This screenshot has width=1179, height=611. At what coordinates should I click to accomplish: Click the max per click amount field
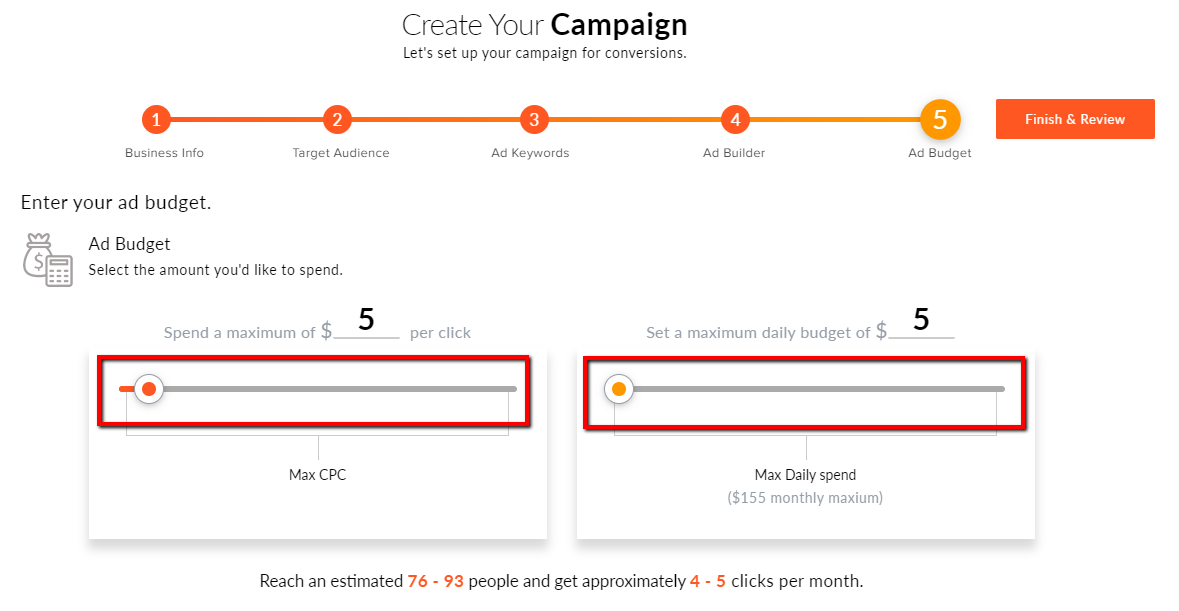[366, 321]
